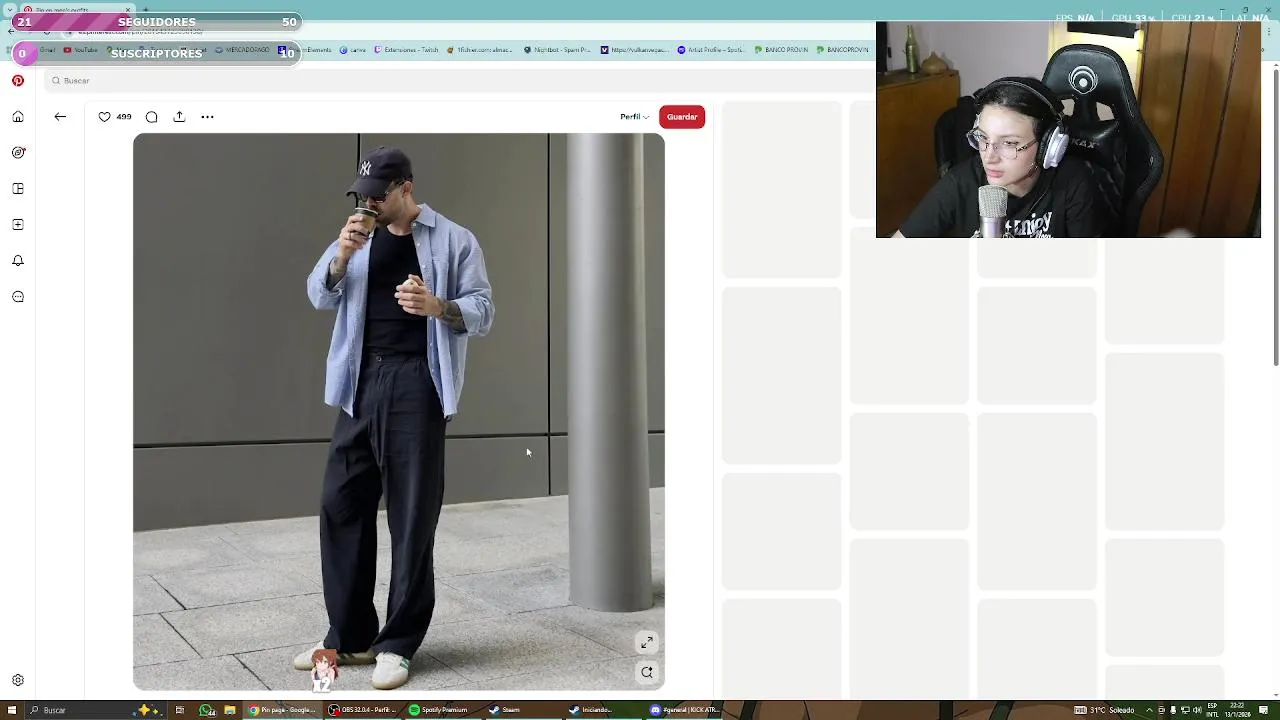
Task: Open Extensiones - Twitch bookmark
Action: (x=406, y=50)
